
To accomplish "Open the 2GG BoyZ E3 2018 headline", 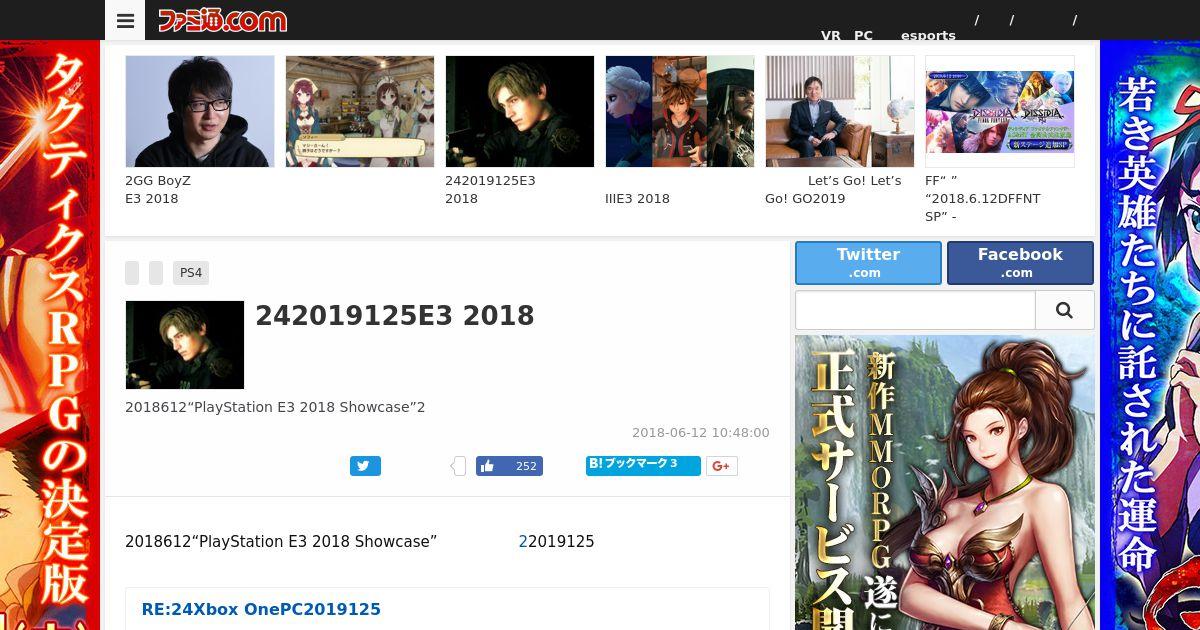I will click(158, 190).
